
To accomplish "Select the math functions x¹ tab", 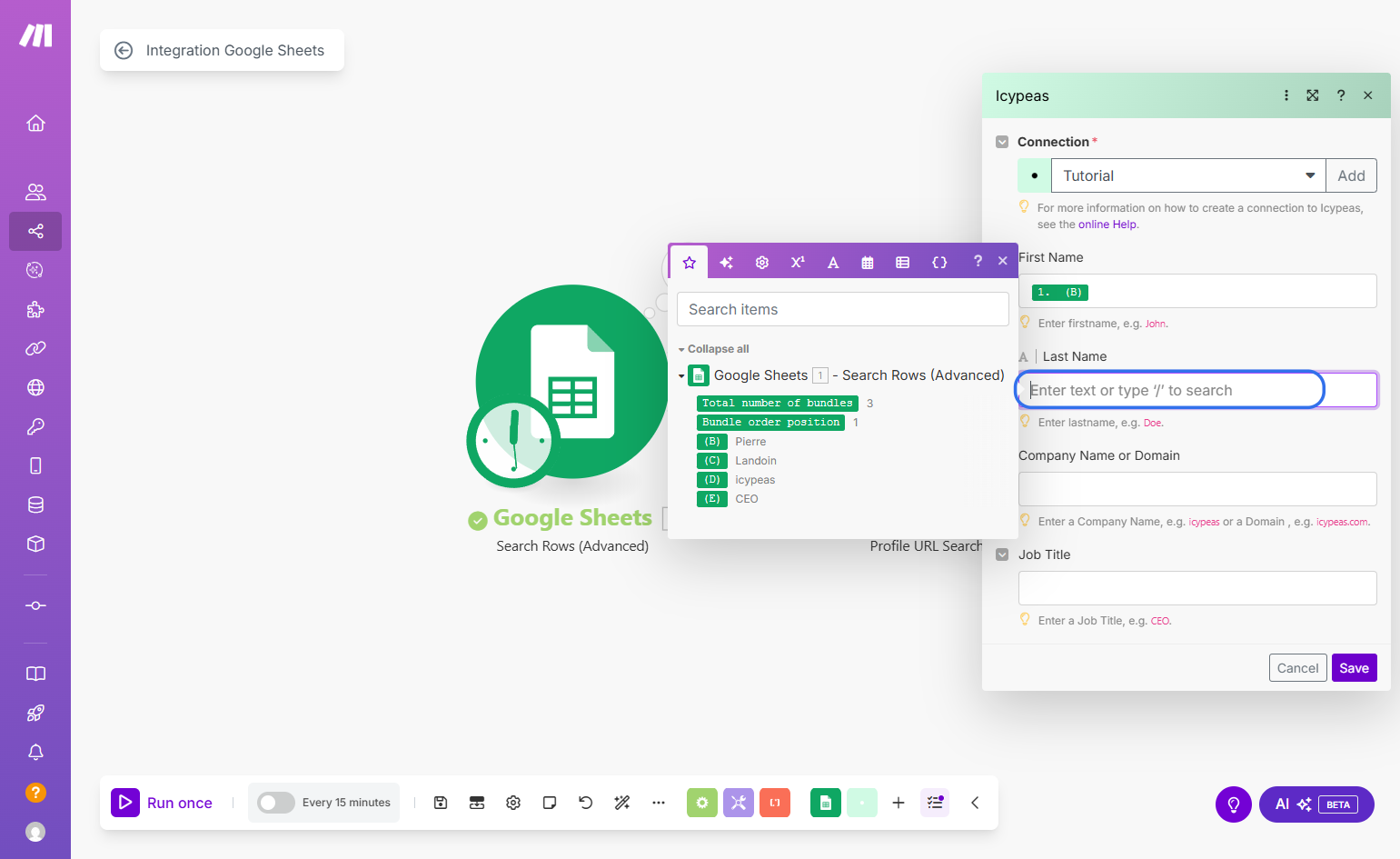I will pos(798,262).
